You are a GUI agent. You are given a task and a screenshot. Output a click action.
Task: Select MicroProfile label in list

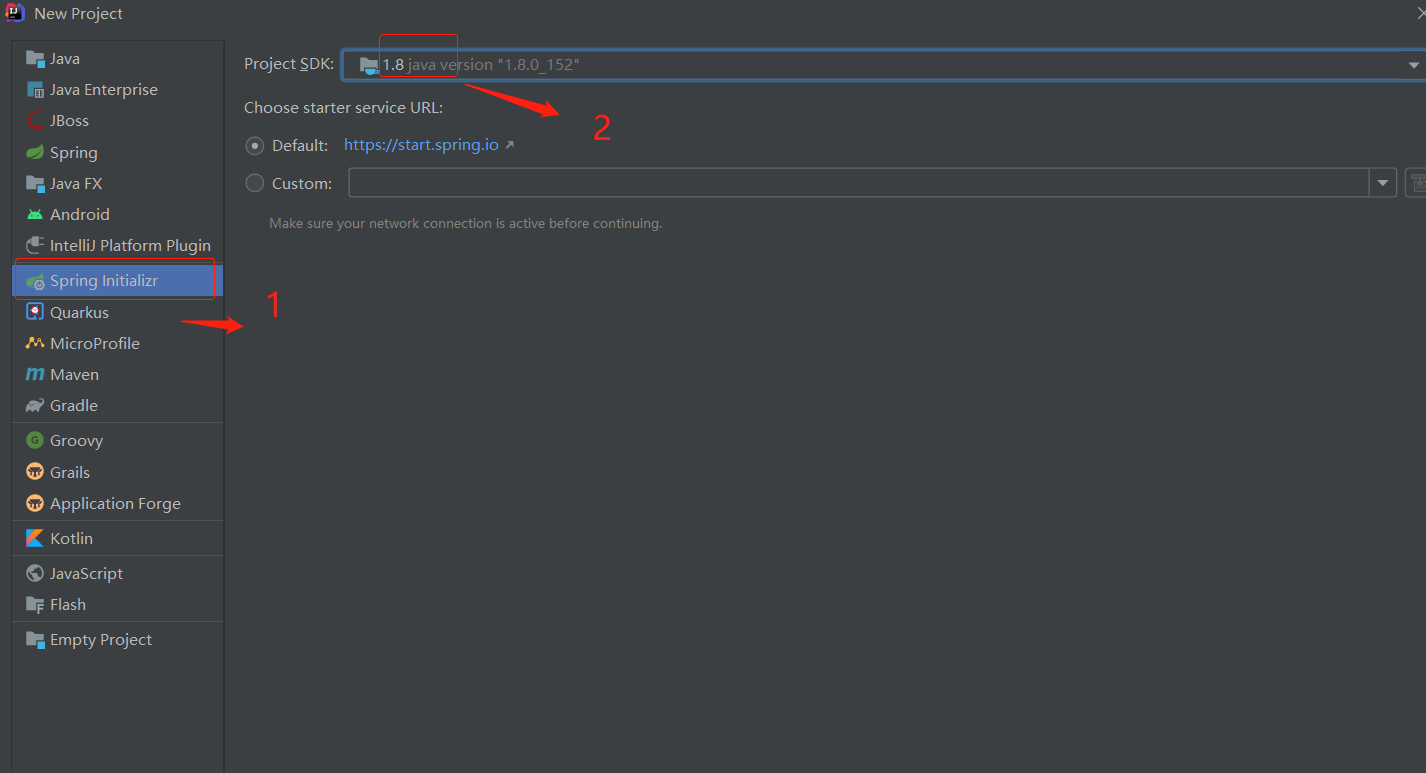[x=95, y=344]
